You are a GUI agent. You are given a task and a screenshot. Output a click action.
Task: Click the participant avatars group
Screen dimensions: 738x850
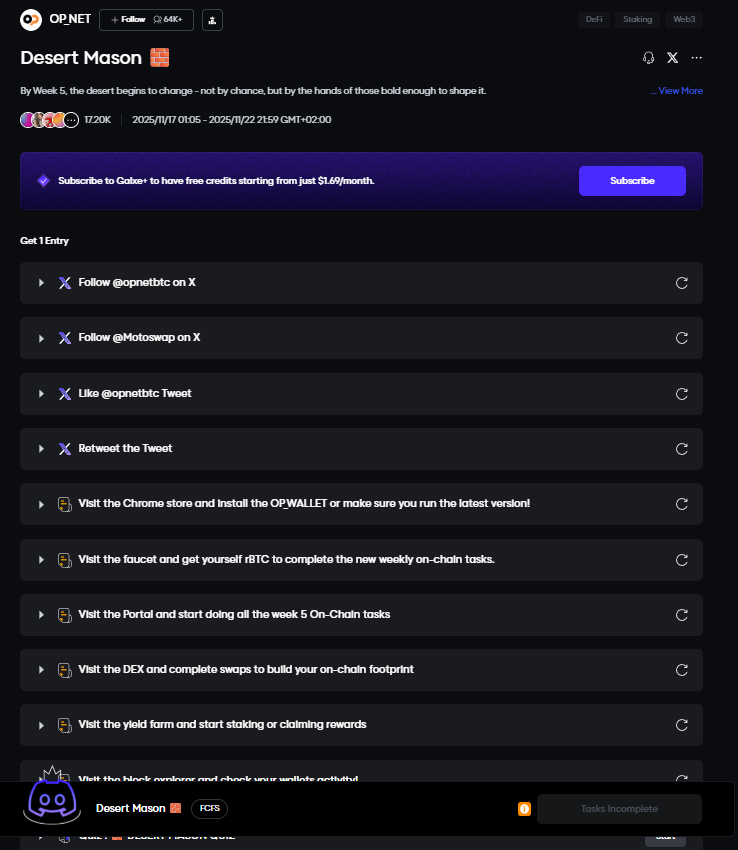[49, 120]
